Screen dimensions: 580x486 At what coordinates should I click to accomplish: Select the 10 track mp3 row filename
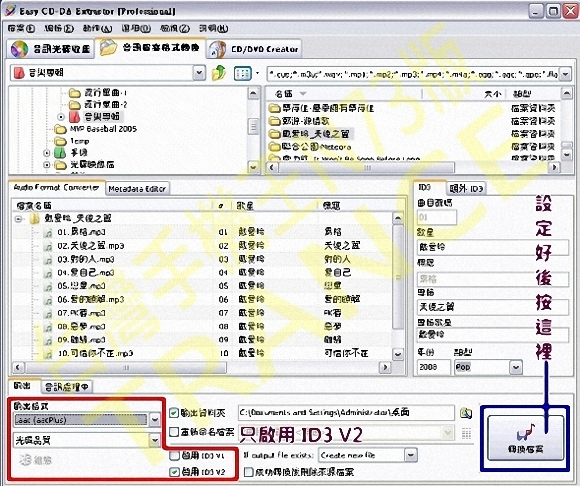pos(95,354)
